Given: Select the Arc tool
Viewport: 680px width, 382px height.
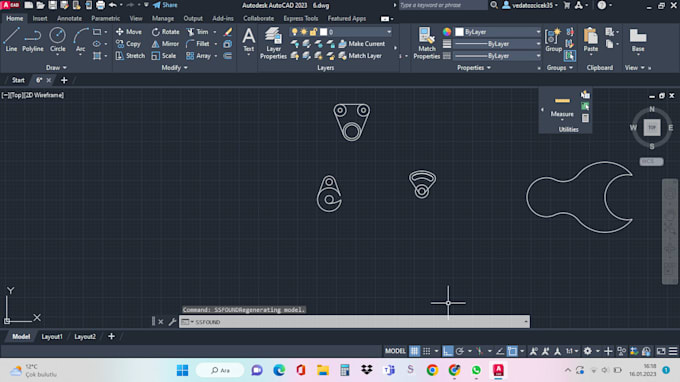Looking at the screenshot, I should tap(81, 39).
